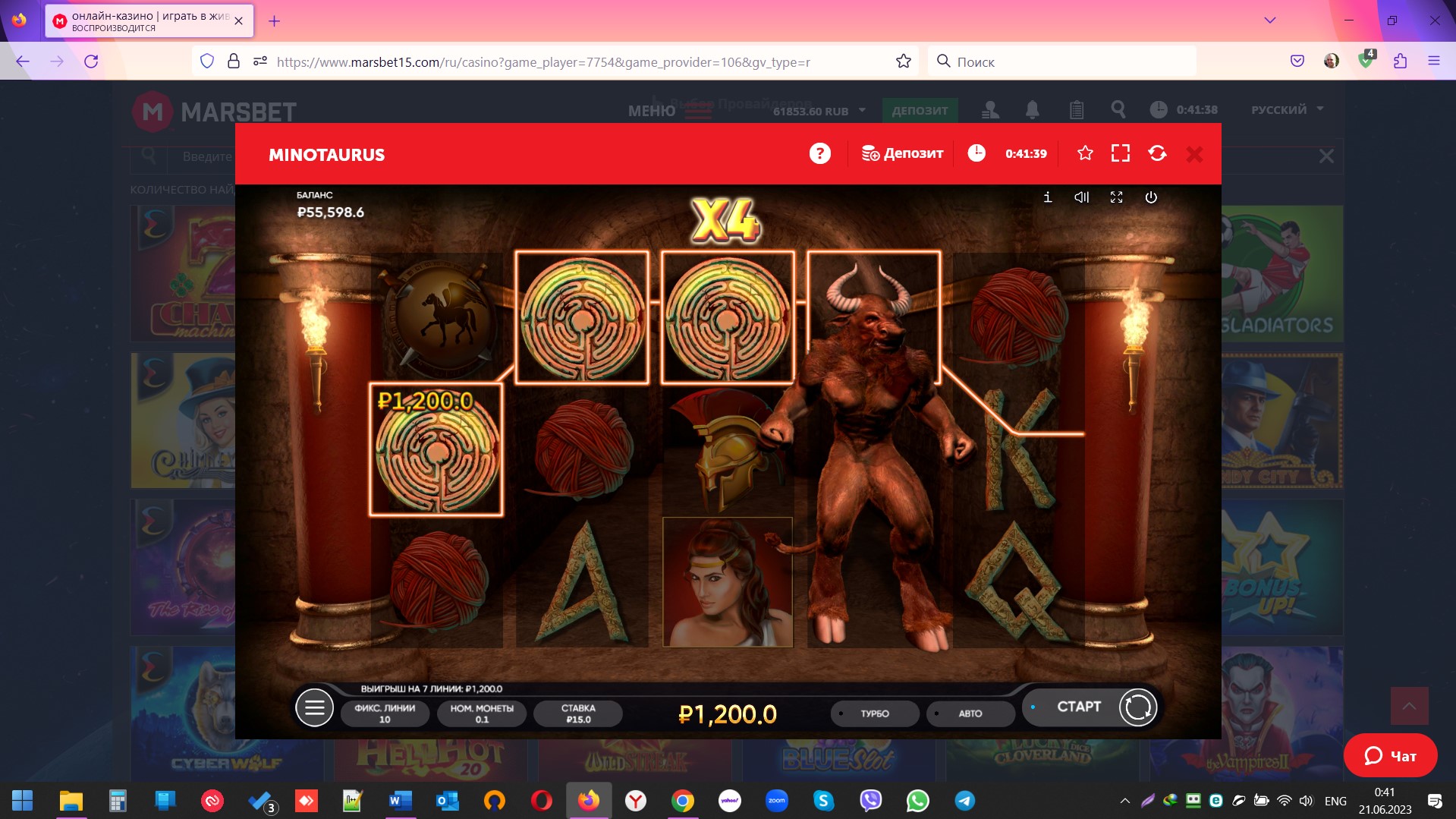Image resolution: width=1456 pixels, height=819 pixels.
Task: Open File Explorer from taskbar
Action: tap(71, 801)
